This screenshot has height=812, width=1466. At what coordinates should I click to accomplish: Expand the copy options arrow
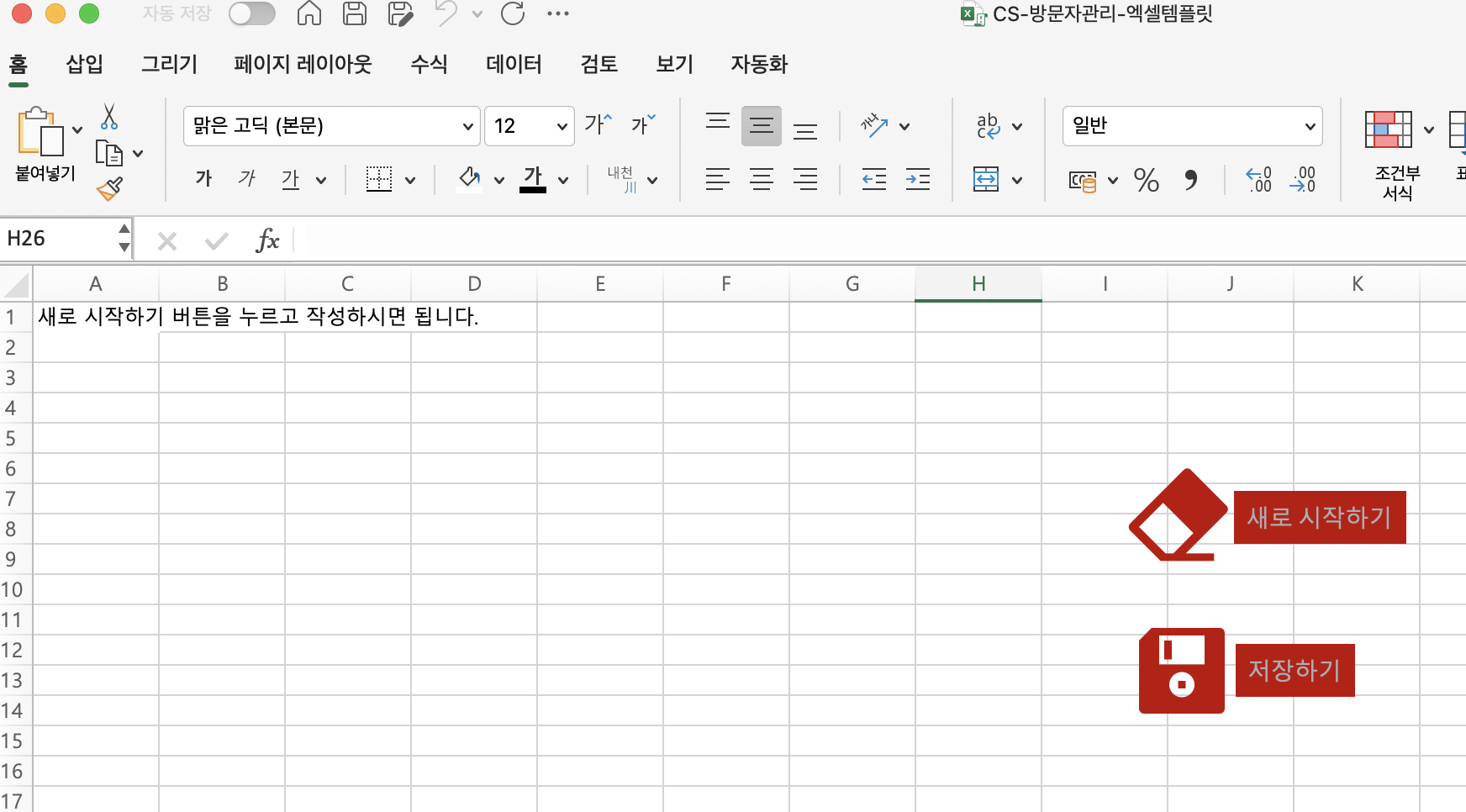[x=138, y=154]
